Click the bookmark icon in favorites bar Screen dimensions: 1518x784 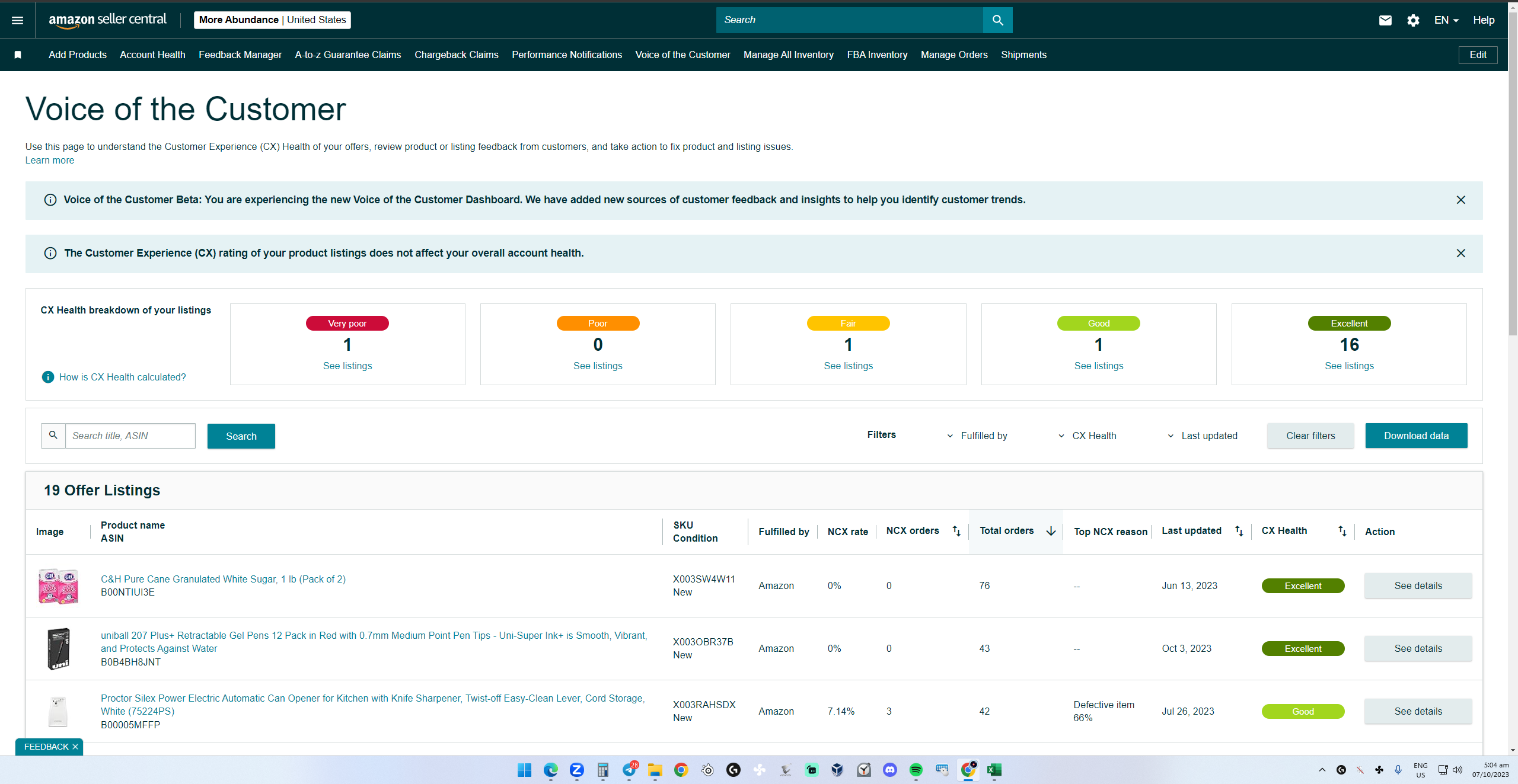point(18,55)
